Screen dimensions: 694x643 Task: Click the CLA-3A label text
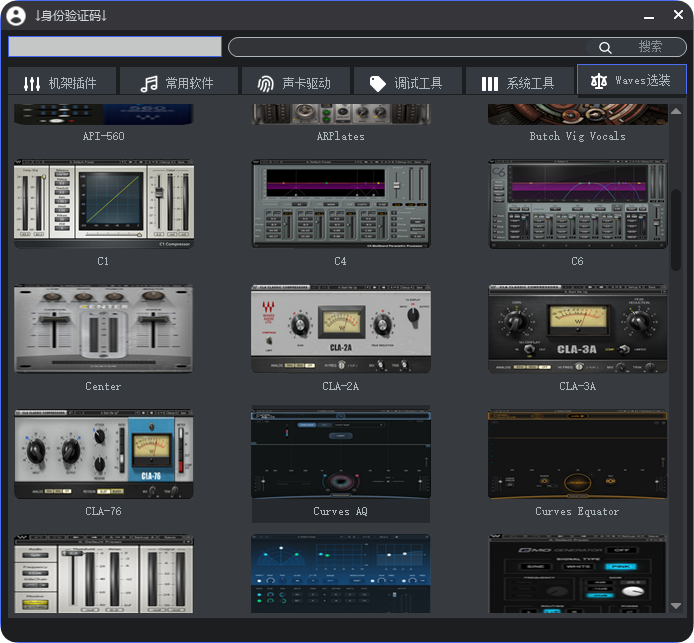click(578, 386)
